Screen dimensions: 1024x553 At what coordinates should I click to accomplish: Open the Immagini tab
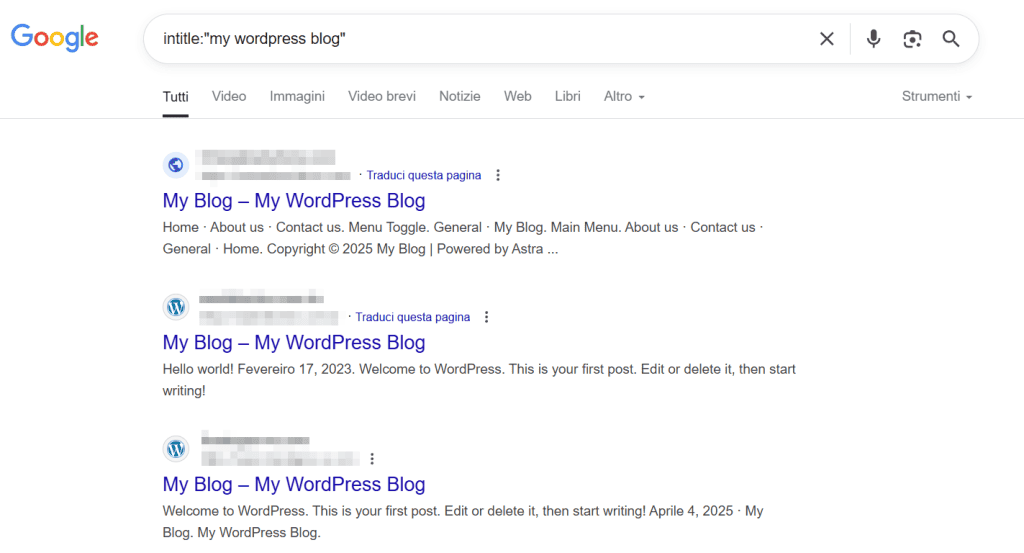[297, 97]
